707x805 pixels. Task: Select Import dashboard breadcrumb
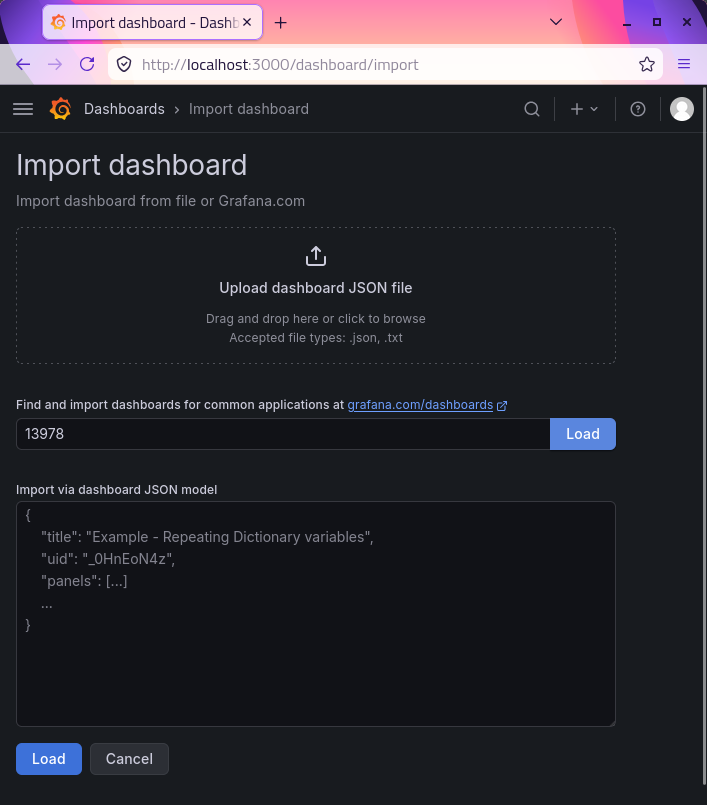pos(249,109)
